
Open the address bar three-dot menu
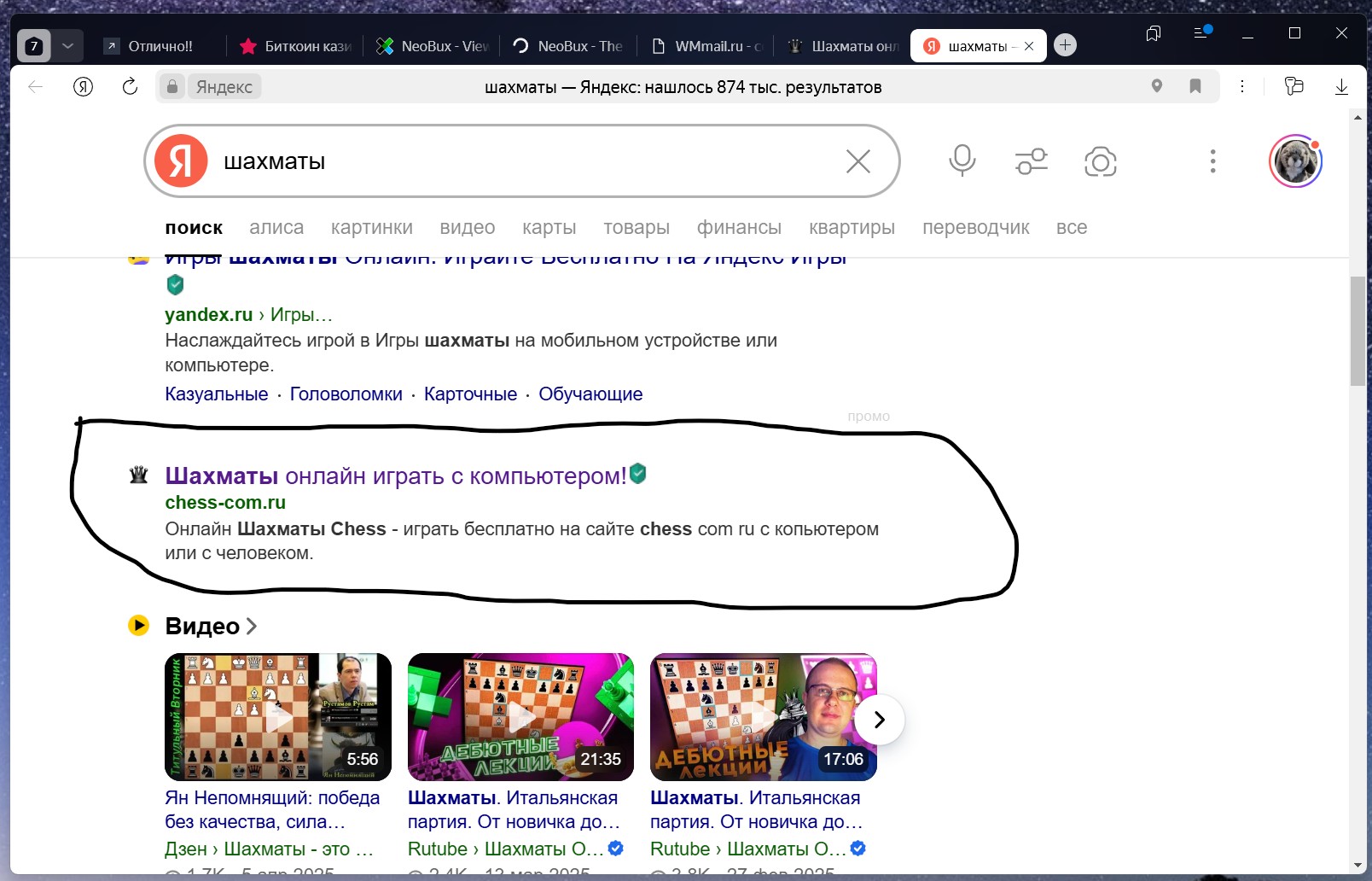pos(1242,86)
